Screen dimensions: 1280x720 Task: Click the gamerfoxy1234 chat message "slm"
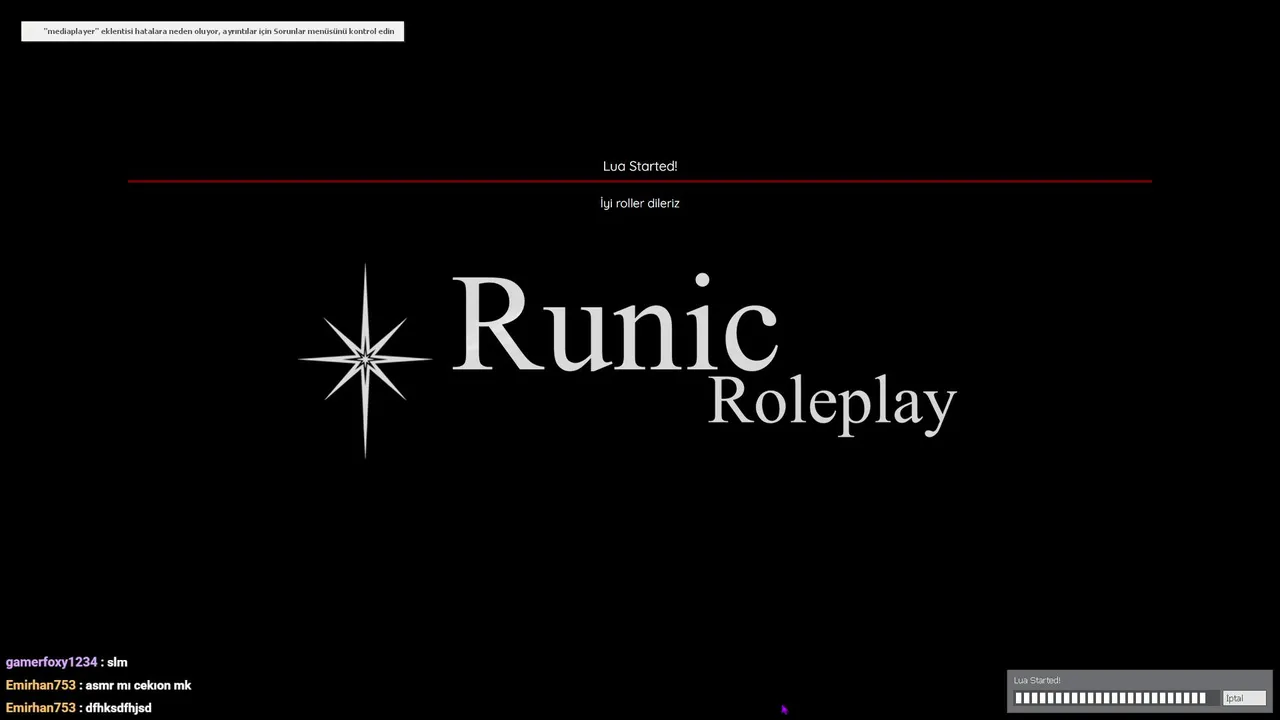tap(117, 662)
